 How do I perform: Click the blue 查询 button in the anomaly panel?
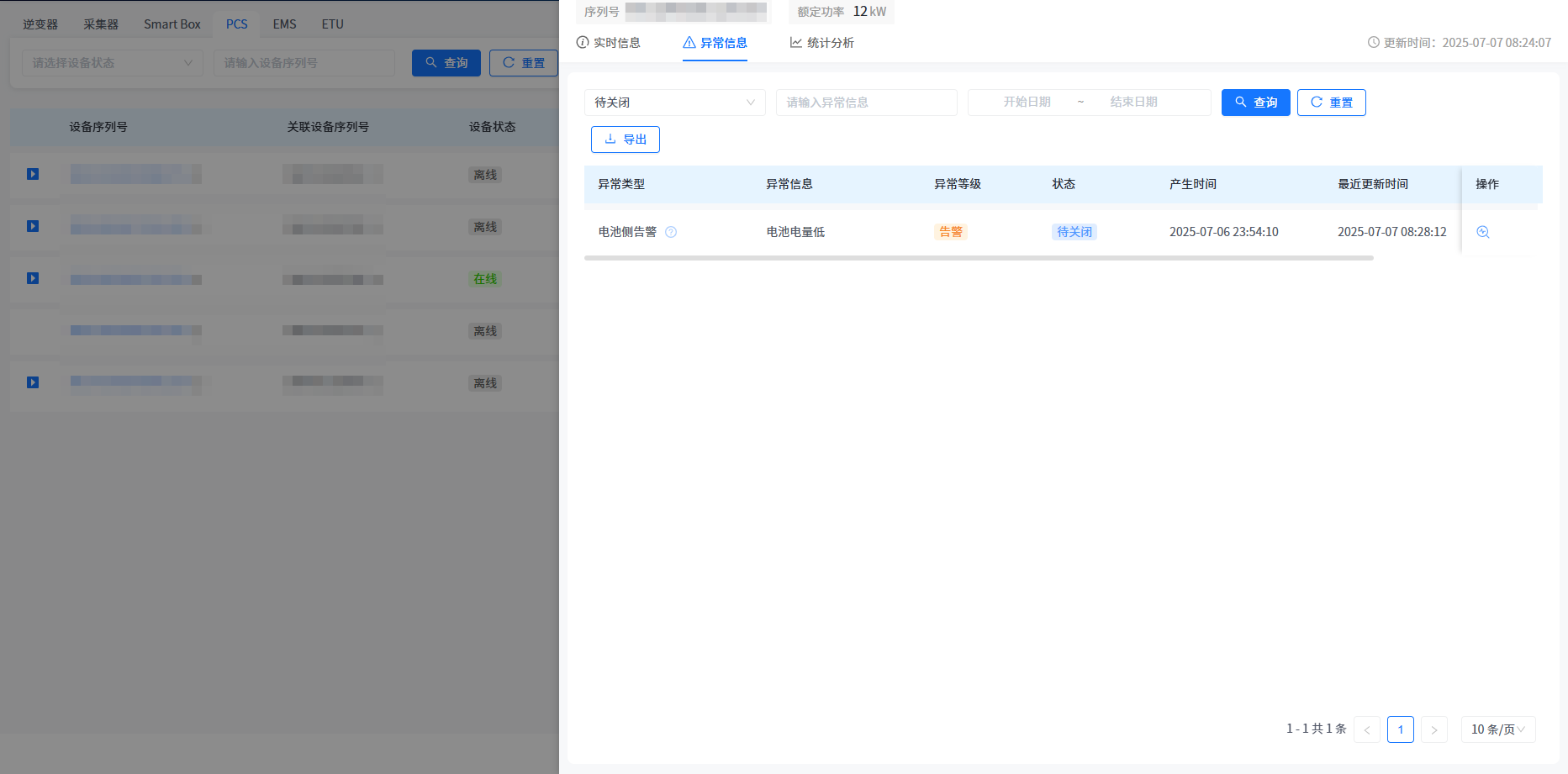[x=1255, y=103]
